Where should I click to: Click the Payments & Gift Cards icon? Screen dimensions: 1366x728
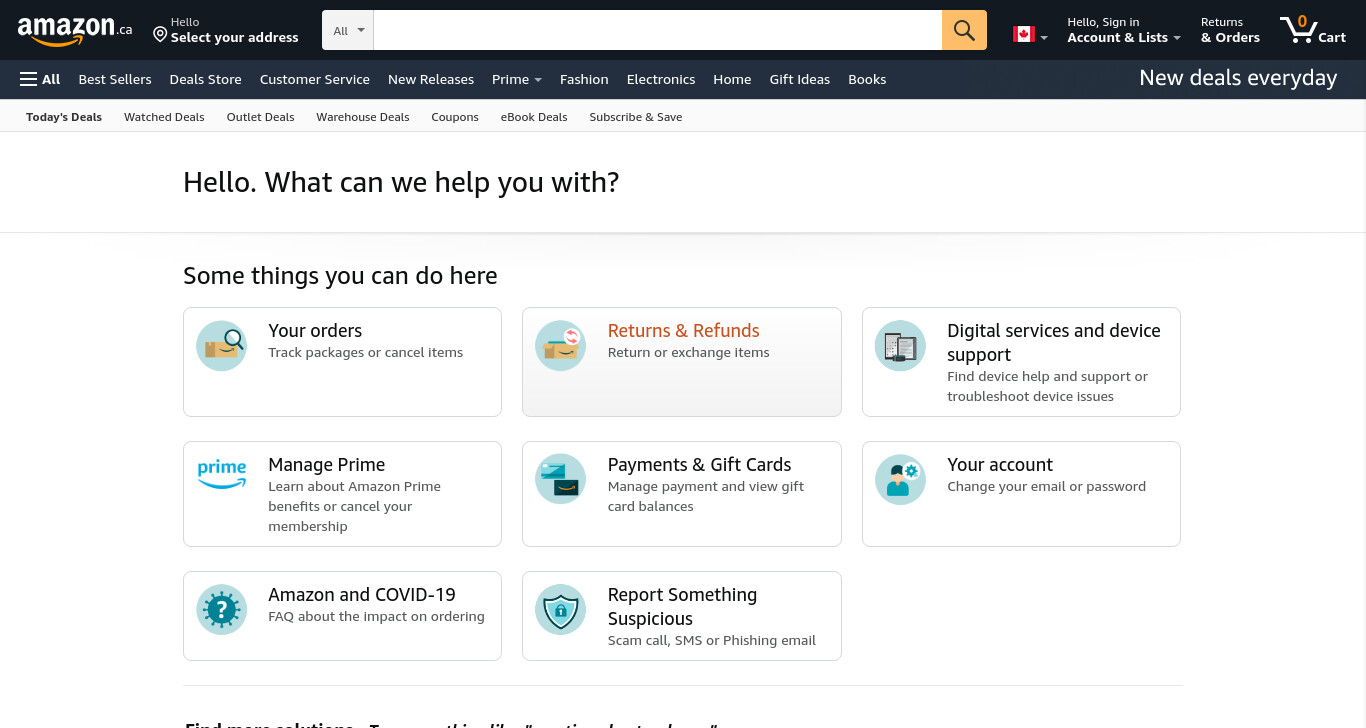(x=560, y=480)
